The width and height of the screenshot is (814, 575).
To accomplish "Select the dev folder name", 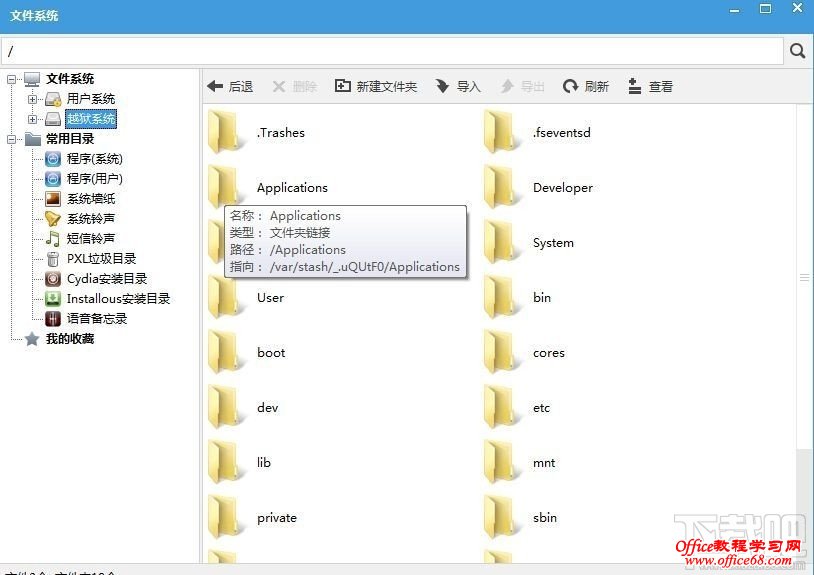I will click(267, 408).
